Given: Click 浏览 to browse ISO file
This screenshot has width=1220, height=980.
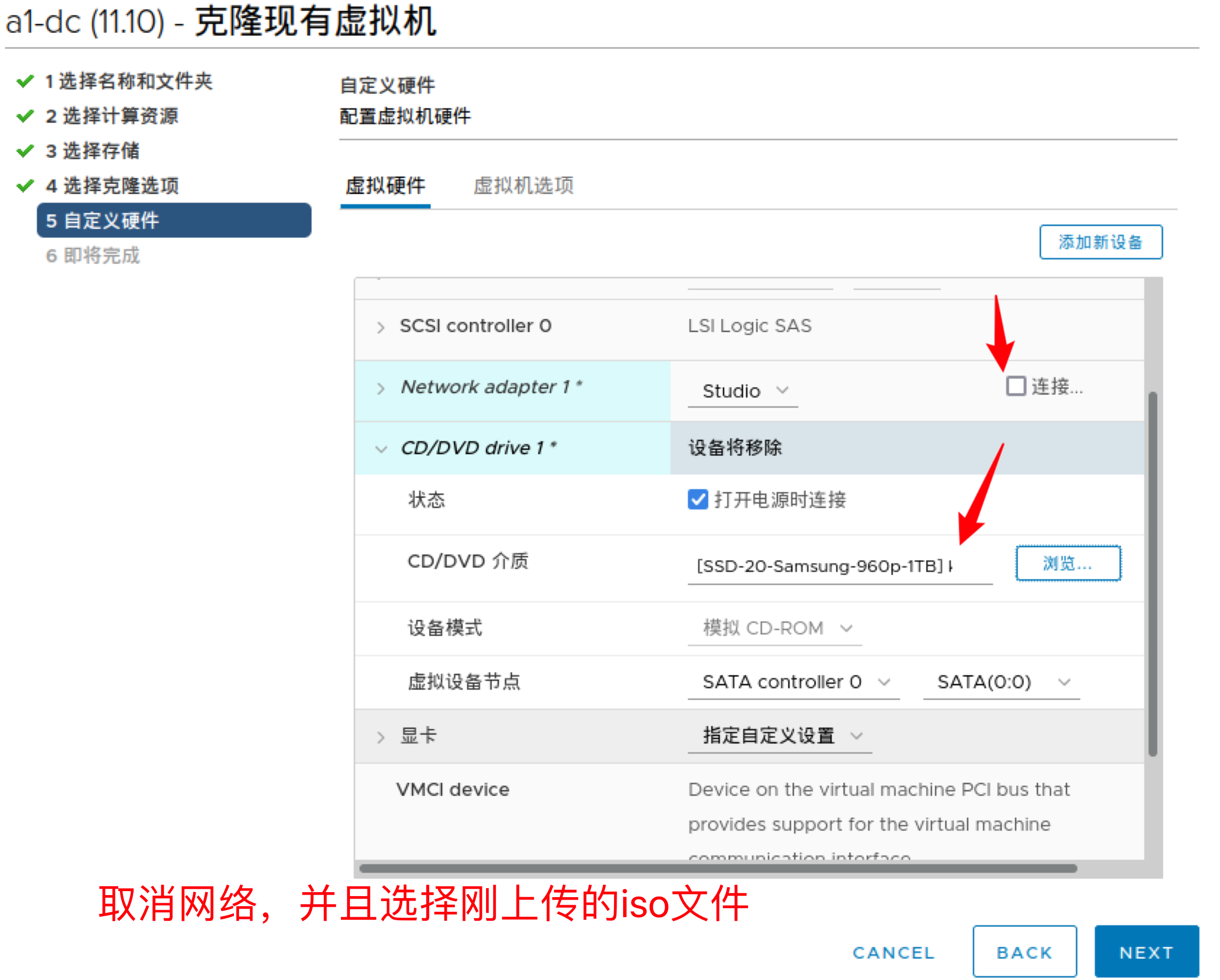Looking at the screenshot, I should (1068, 564).
